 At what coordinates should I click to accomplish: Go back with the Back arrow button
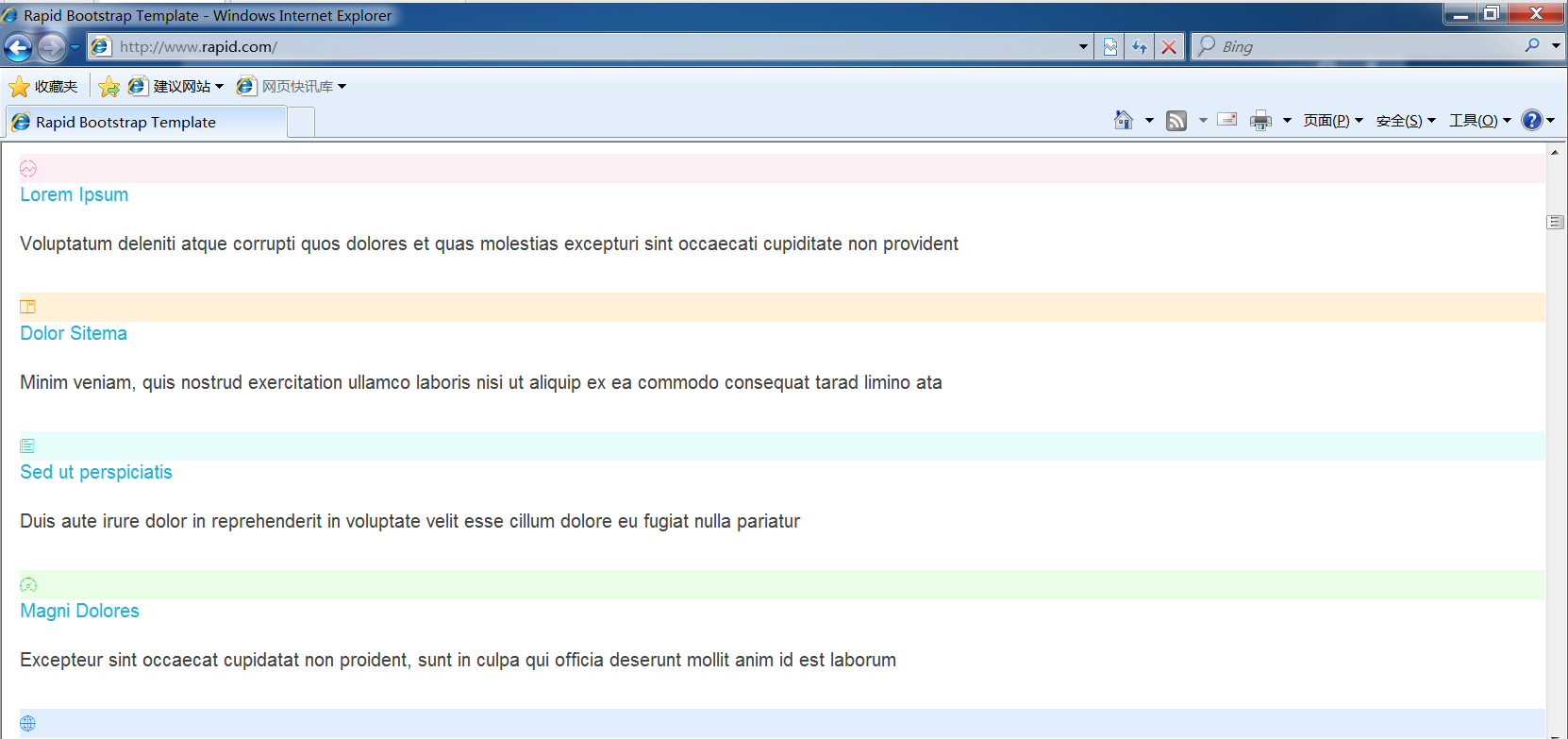[x=18, y=46]
